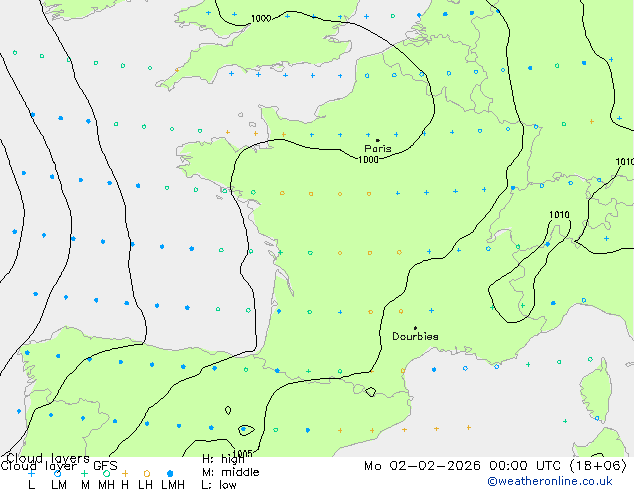
Task: Click the orange open-circle legend symbol for LH
Action: [x=147, y=473]
